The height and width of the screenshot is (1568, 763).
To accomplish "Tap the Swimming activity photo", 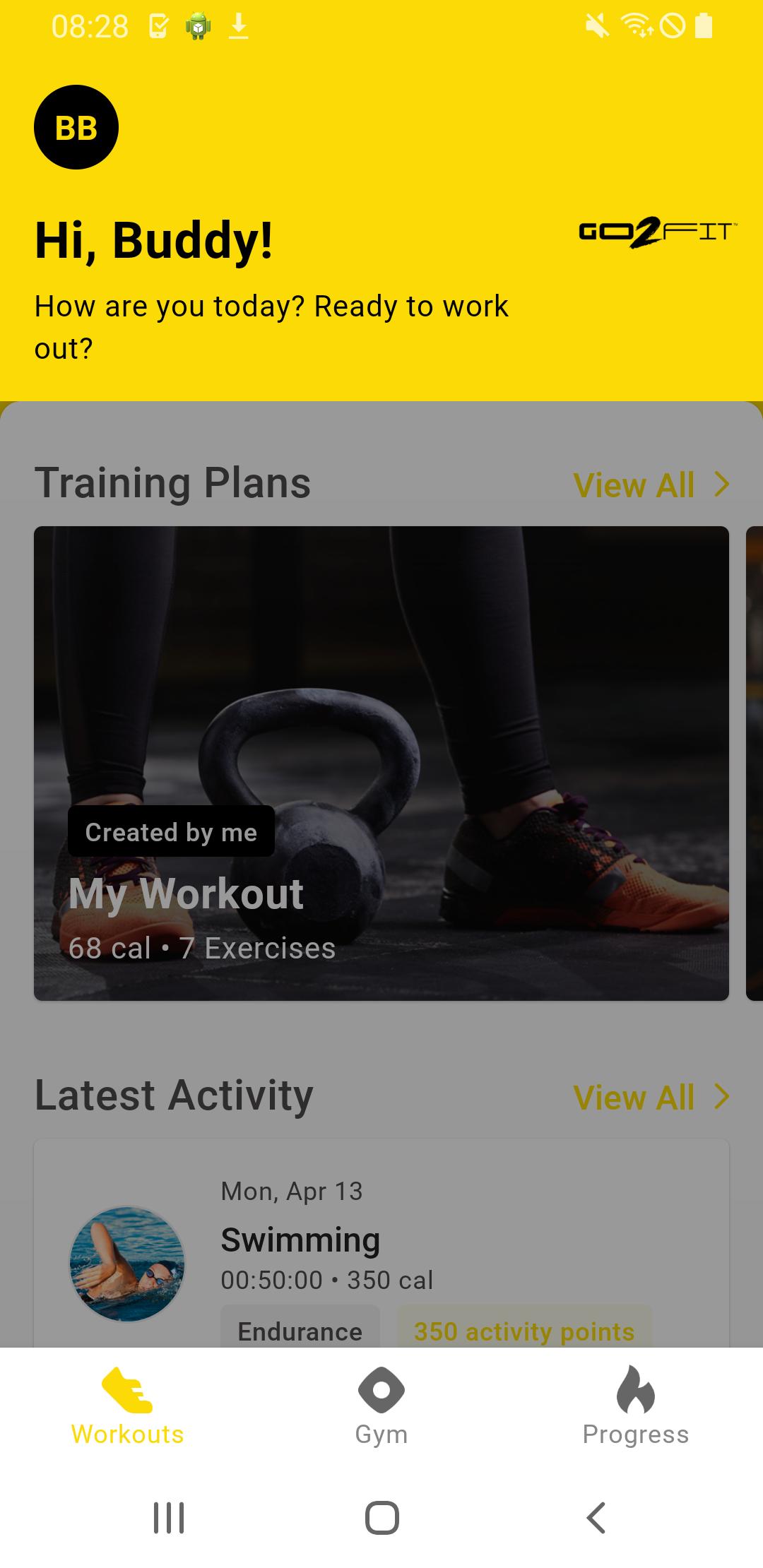I will [127, 1264].
